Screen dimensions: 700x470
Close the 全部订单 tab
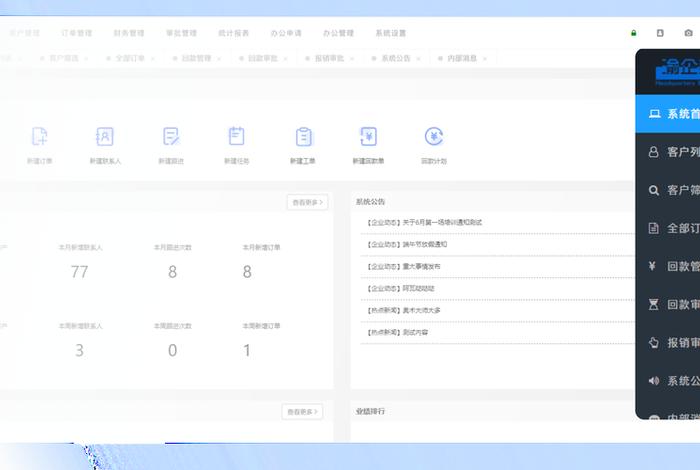152,59
